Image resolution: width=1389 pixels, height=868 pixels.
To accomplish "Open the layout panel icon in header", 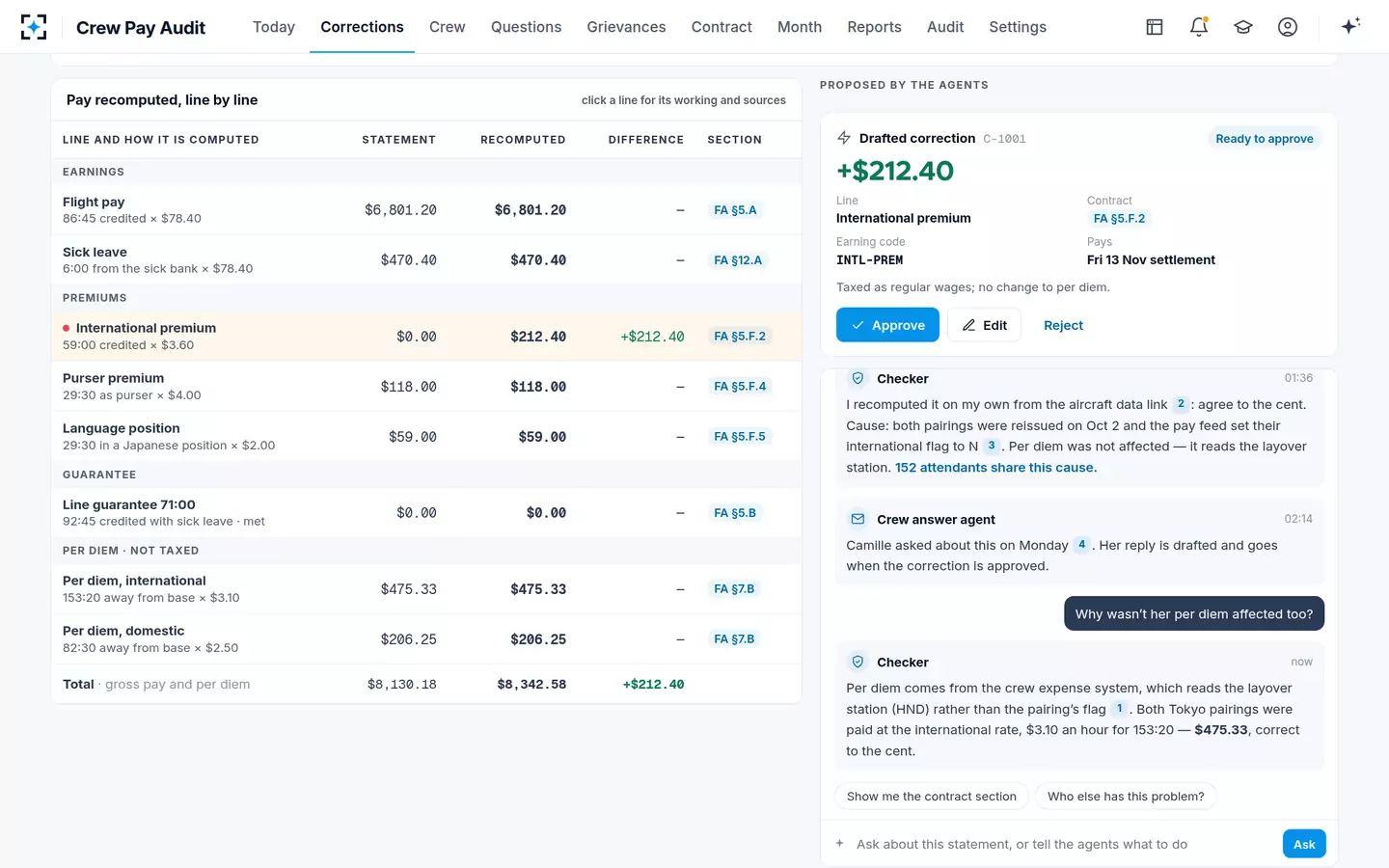I will pos(1155,27).
